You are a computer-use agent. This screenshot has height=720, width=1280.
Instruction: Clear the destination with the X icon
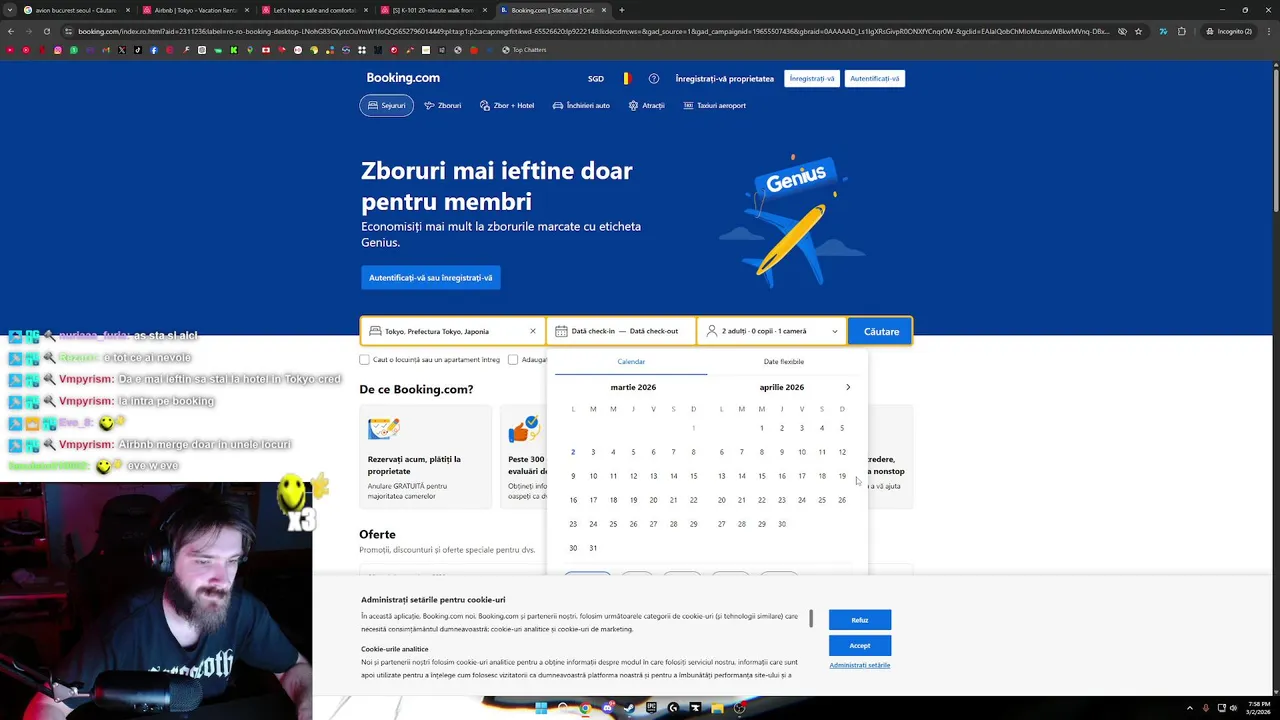(x=533, y=331)
